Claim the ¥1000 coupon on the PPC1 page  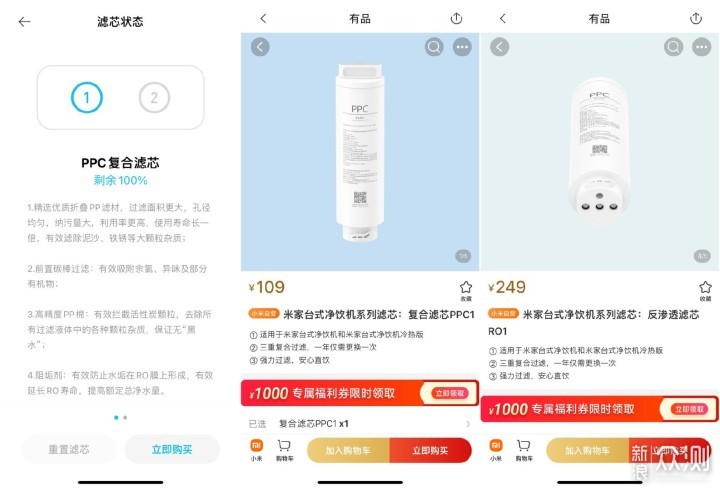(450, 393)
